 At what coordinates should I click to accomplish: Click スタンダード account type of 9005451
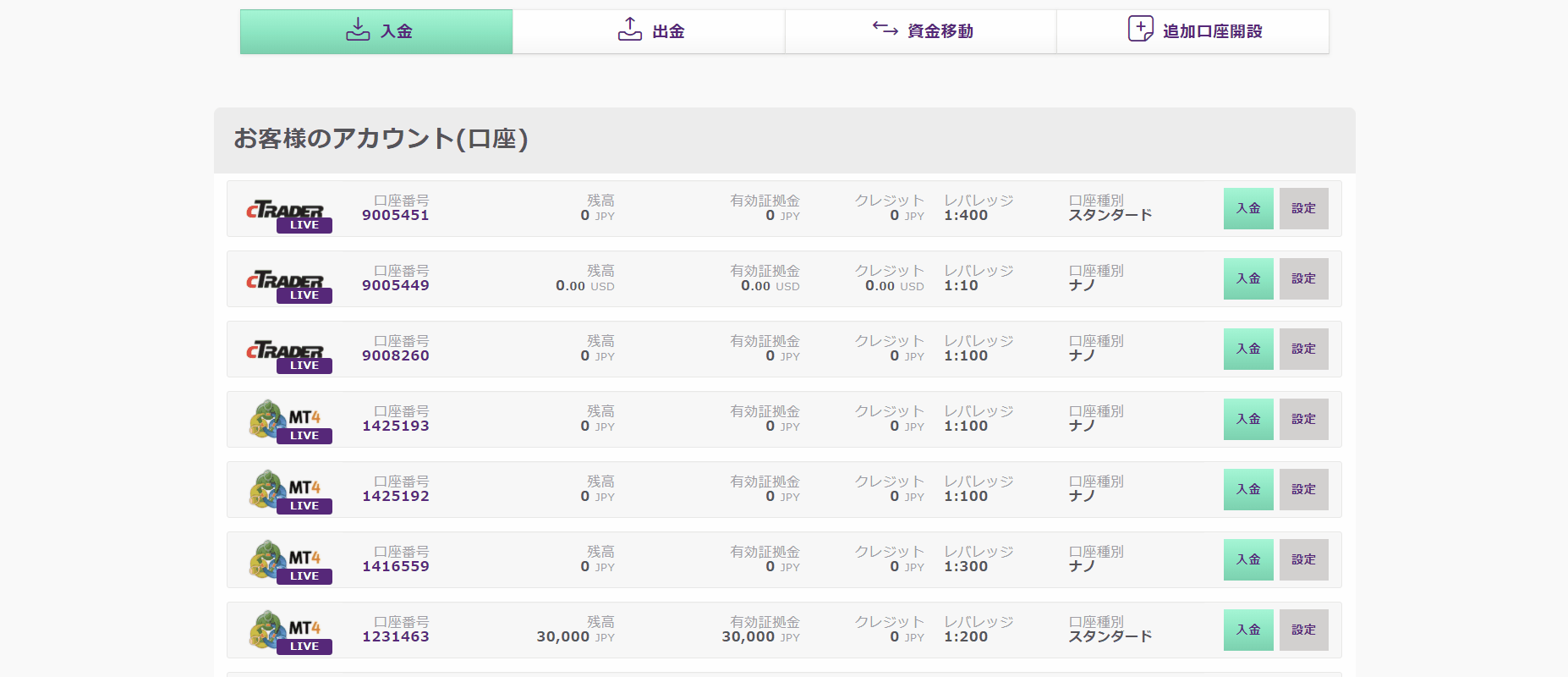point(1110,215)
